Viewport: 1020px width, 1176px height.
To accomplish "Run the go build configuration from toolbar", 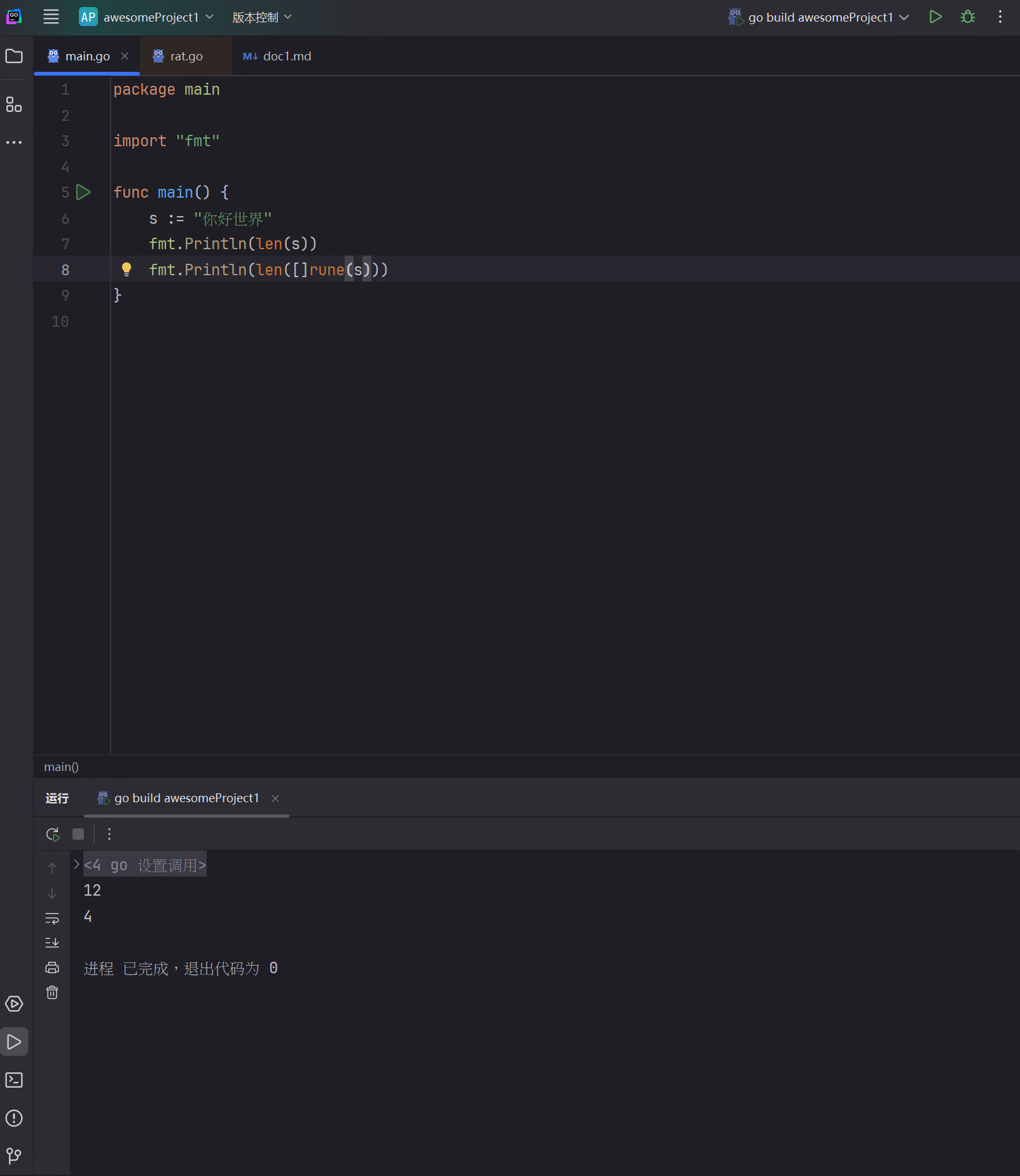I will [935, 17].
